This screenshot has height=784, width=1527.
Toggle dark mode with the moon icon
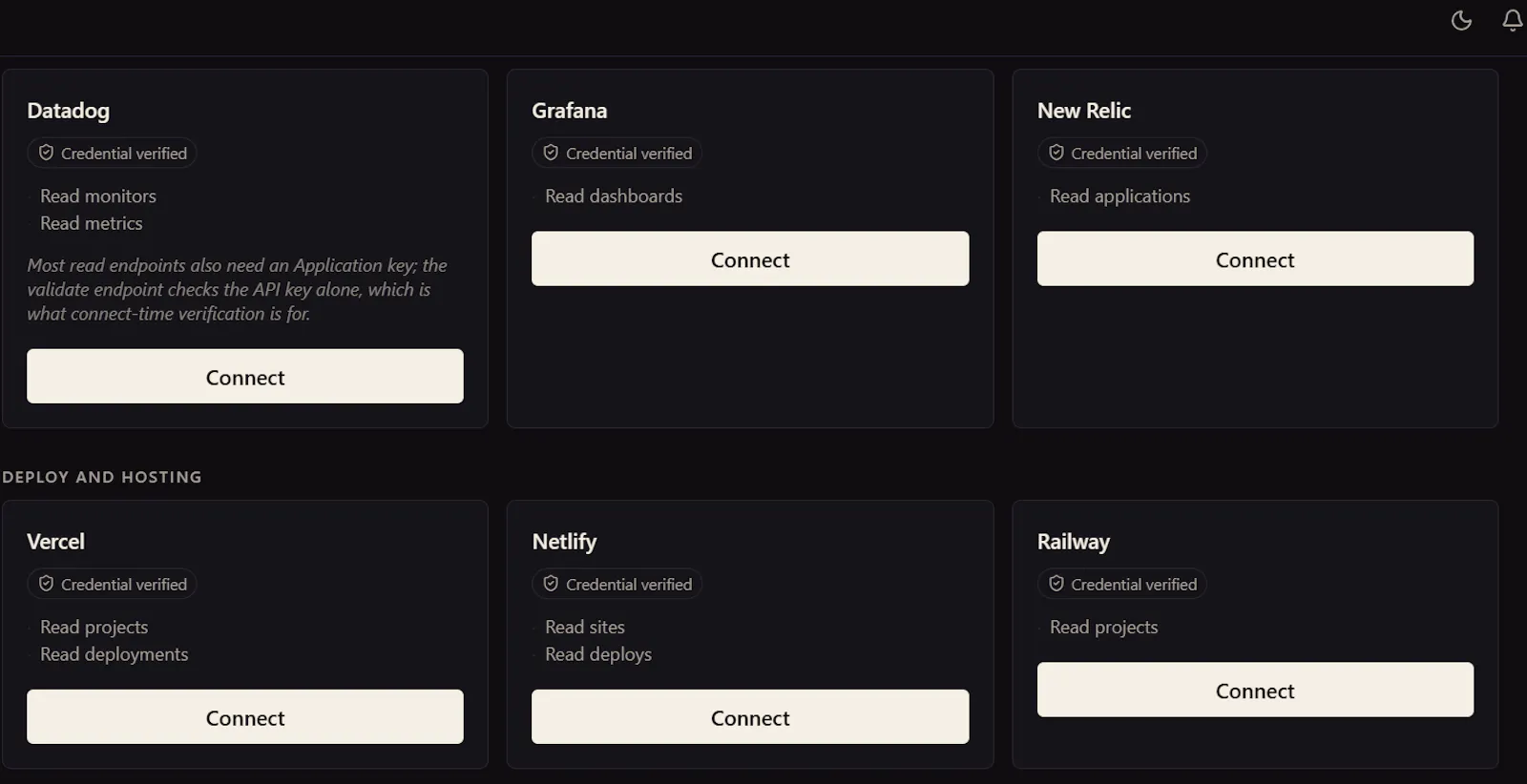(x=1461, y=20)
